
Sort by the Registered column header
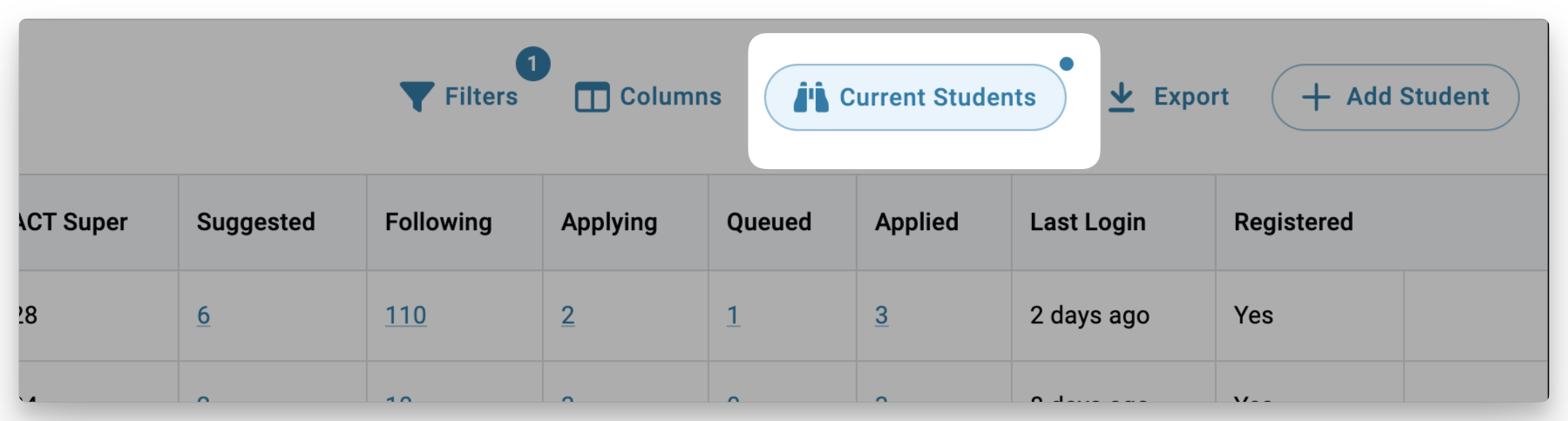(x=1293, y=222)
